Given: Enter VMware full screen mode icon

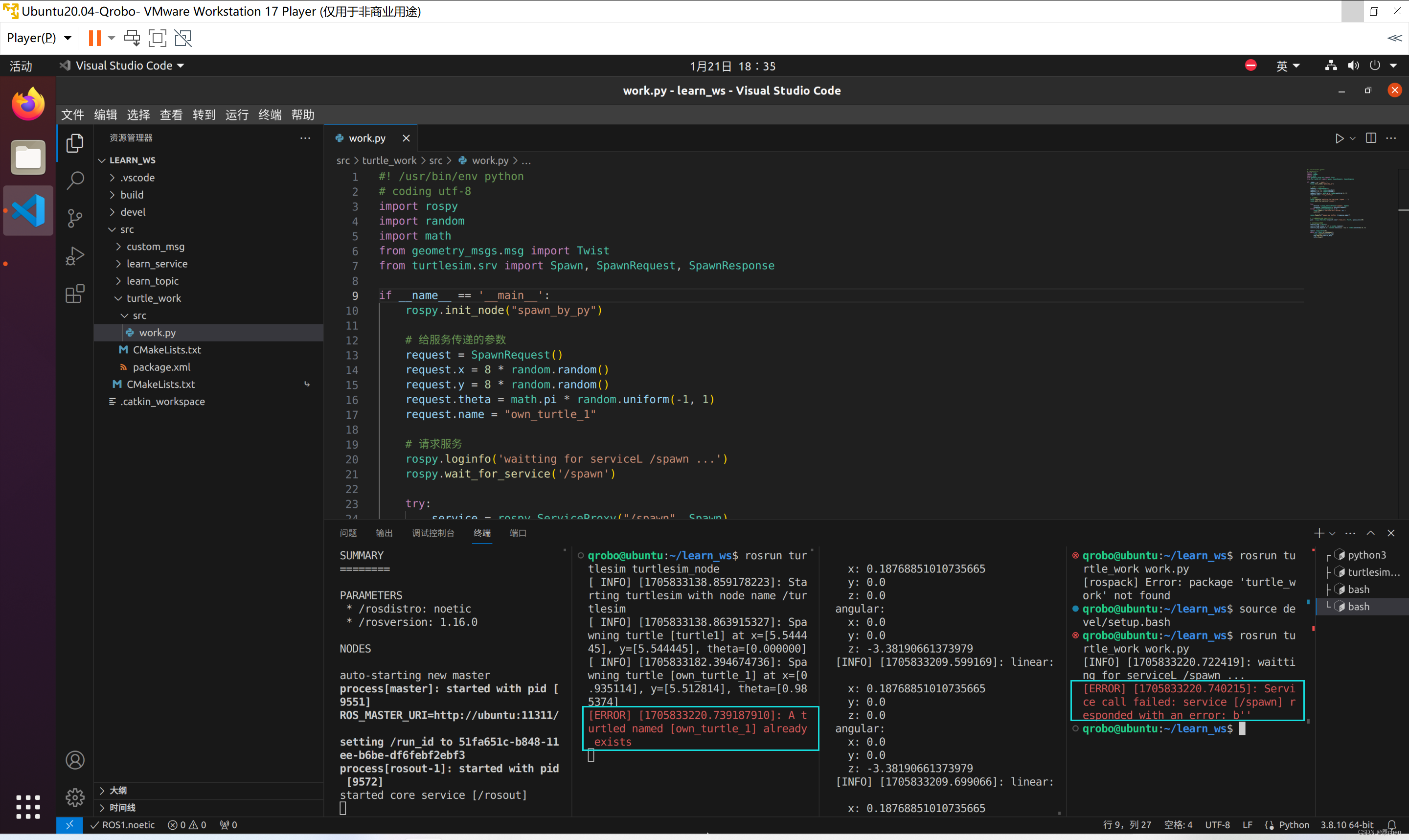Looking at the screenshot, I should tap(158, 38).
